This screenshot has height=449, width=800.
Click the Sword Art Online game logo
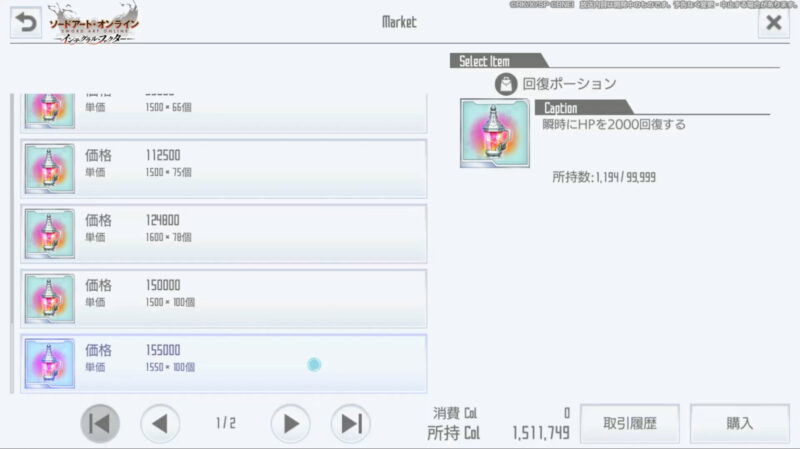[x=93, y=23]
